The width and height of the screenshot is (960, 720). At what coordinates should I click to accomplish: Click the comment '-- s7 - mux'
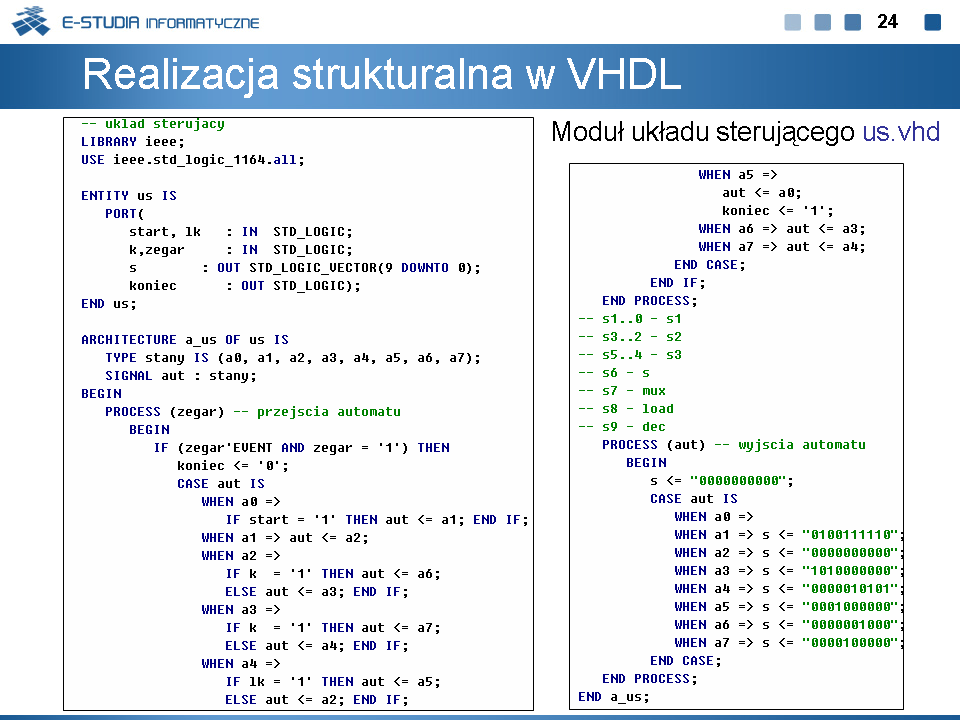click(621, 391)
